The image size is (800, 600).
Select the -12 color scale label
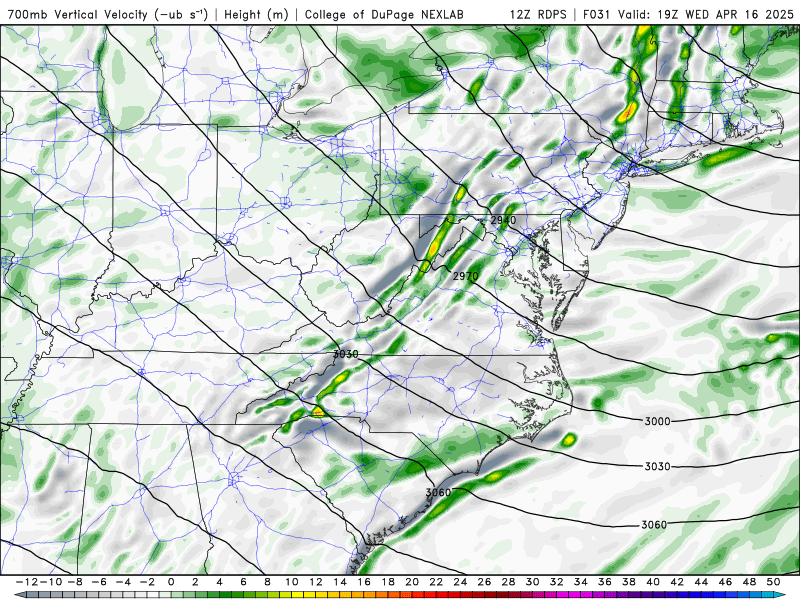[x=26, y=582]
